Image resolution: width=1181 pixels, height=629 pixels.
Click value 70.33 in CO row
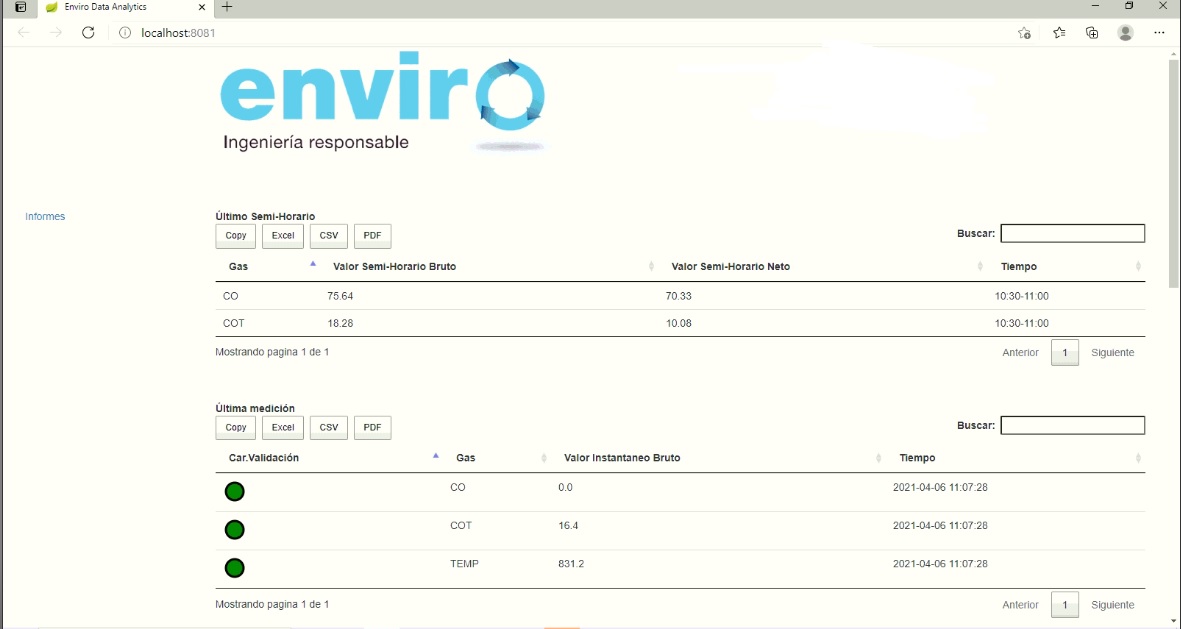point(679,296)
